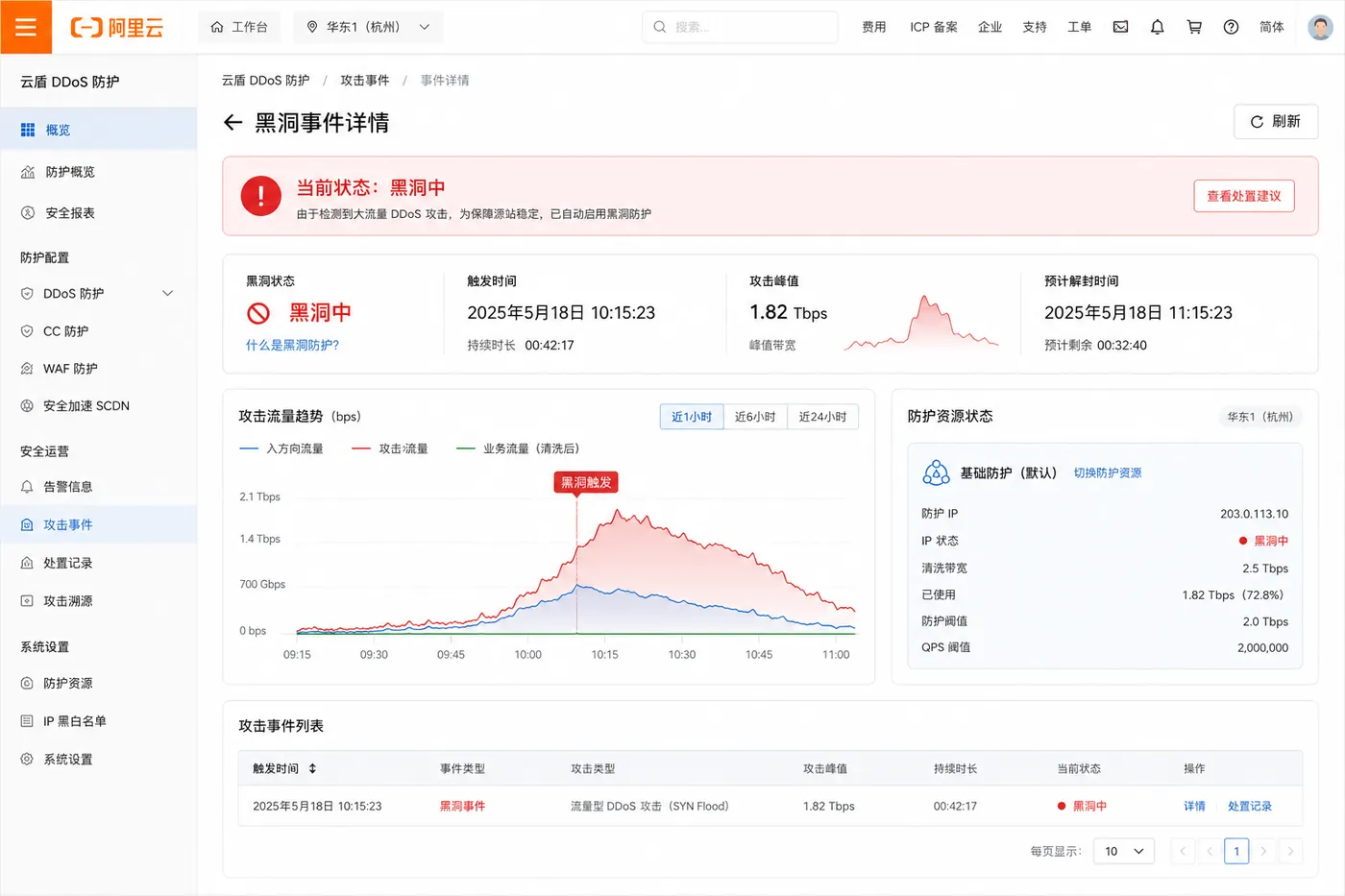
Task: Open the shopping cart icon
Action: point(1194,27)
